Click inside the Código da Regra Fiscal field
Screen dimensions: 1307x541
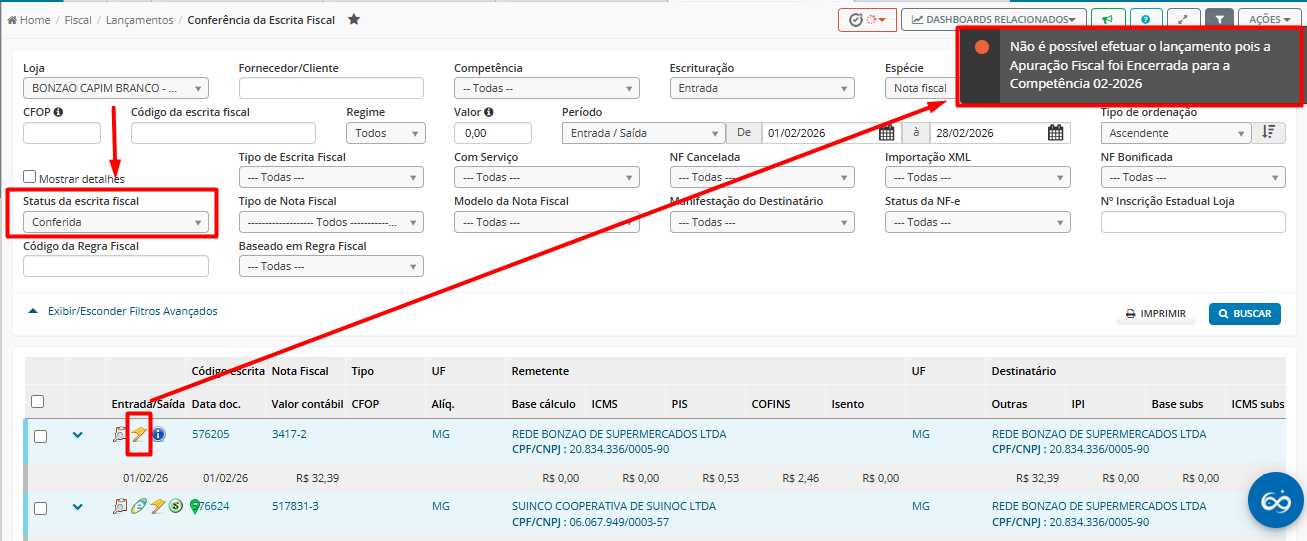[x=116, y=266]
